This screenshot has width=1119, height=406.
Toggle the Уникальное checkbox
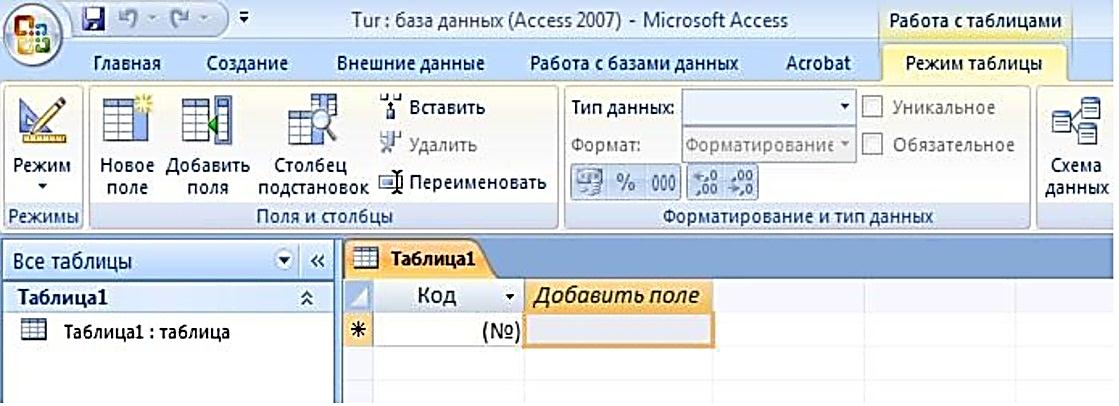[872, 108]
